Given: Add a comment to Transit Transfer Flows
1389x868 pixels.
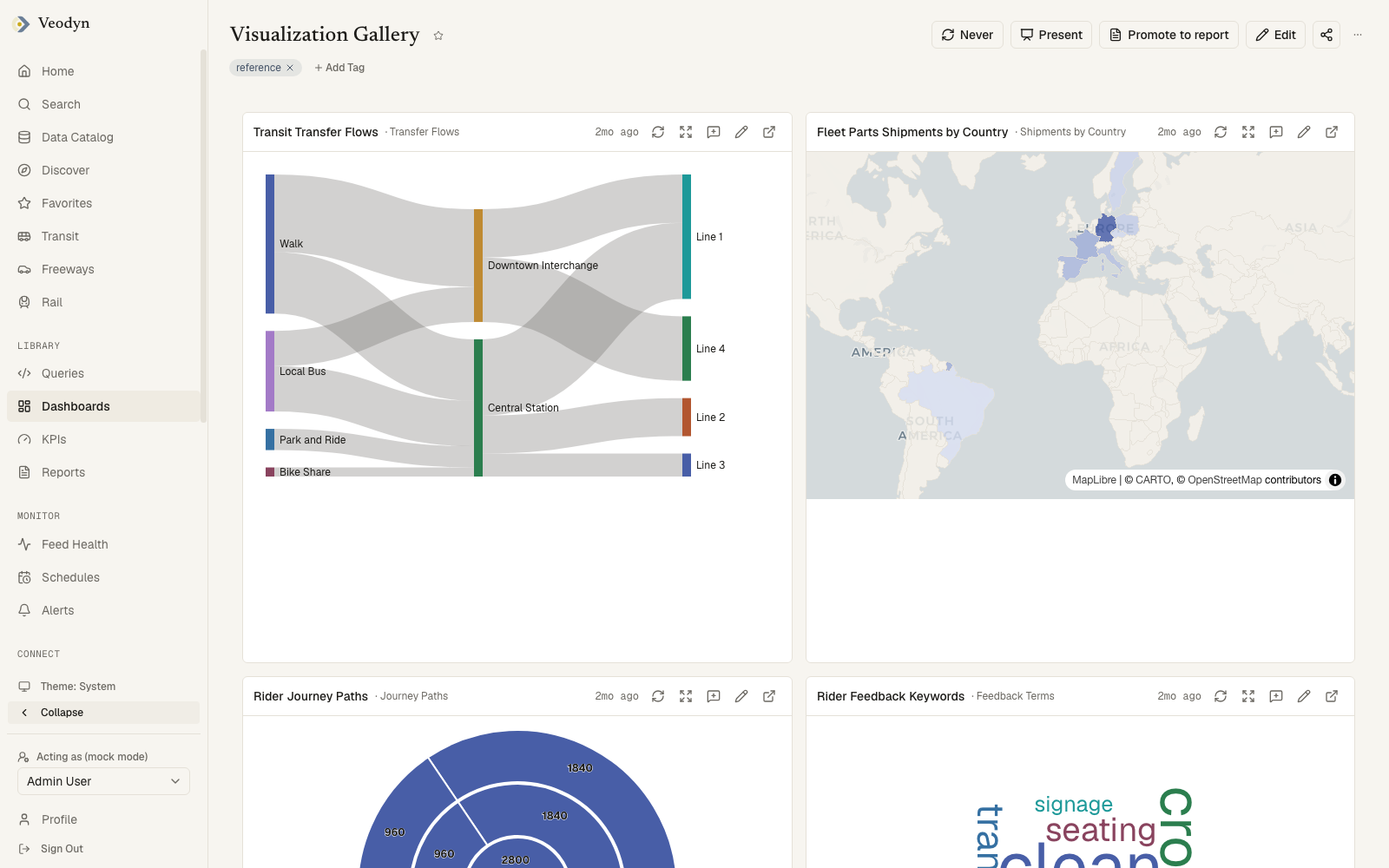Looking at the screenshot, I should coord(714,132).
